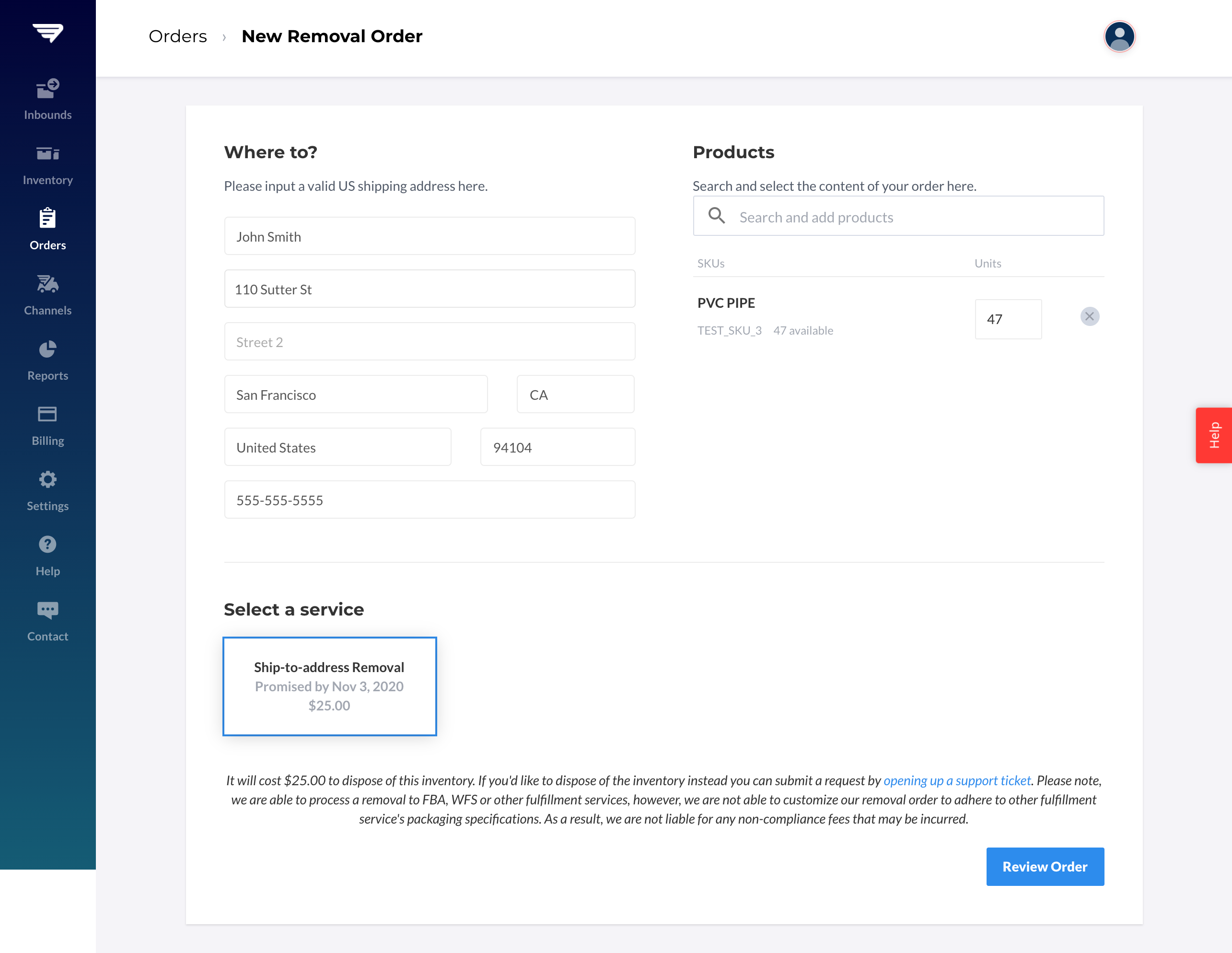Viewport: 1232px width, 953px height.
Task: Click the San Francisco city field
Action: click(x=355, y=395)
